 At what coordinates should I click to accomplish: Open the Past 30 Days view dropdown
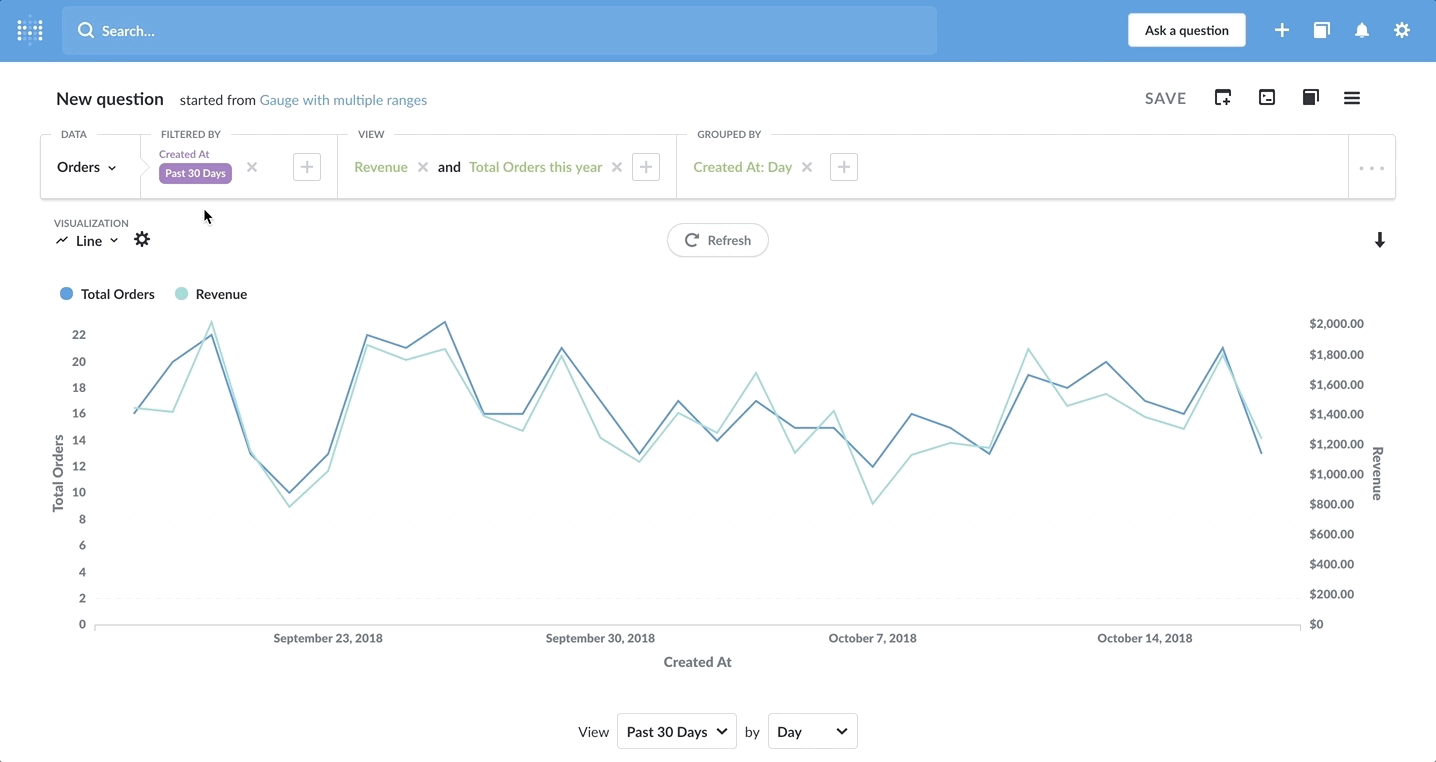pos(677,732)
